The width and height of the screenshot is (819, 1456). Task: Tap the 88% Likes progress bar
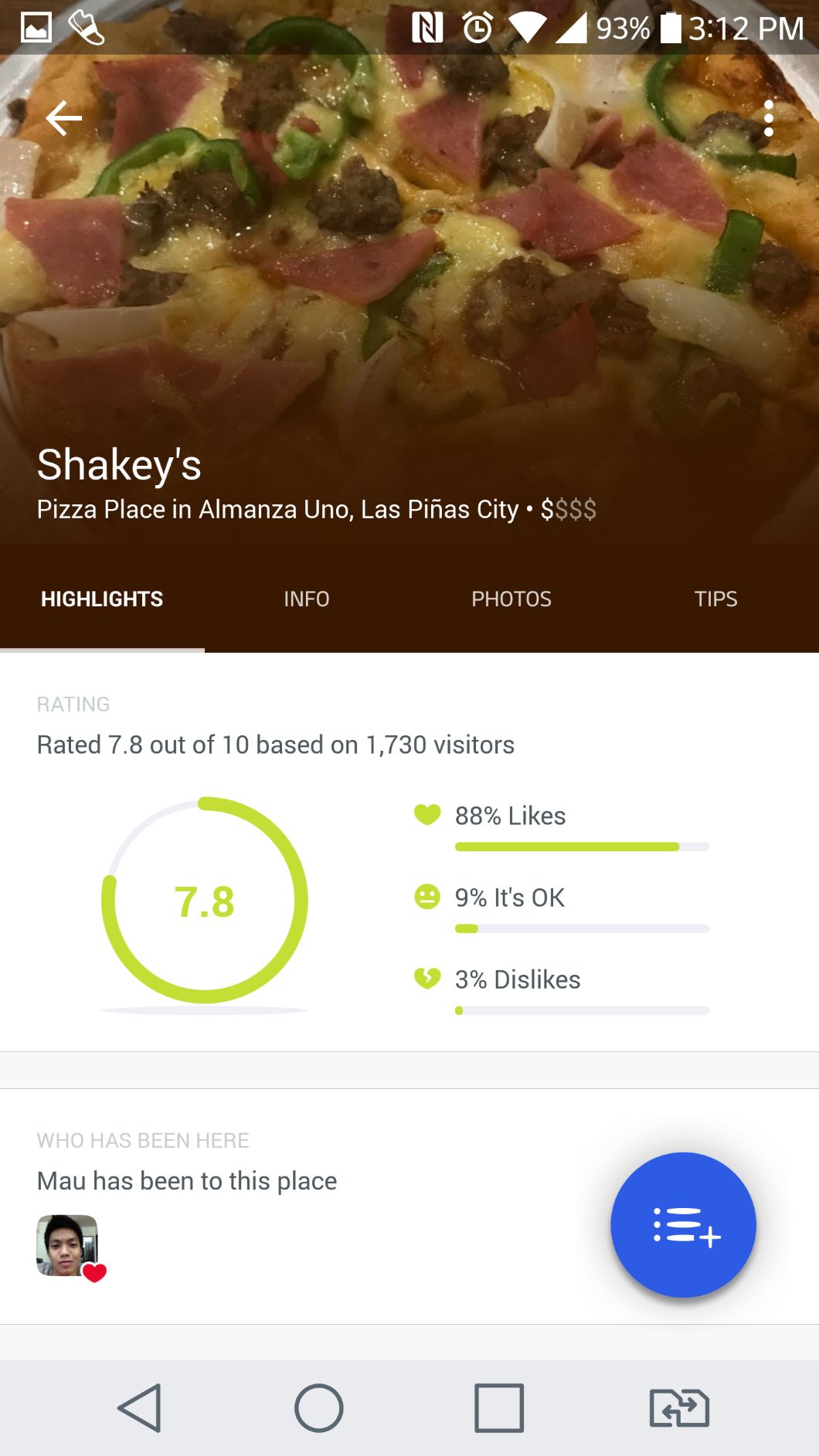tap(581, 847)
